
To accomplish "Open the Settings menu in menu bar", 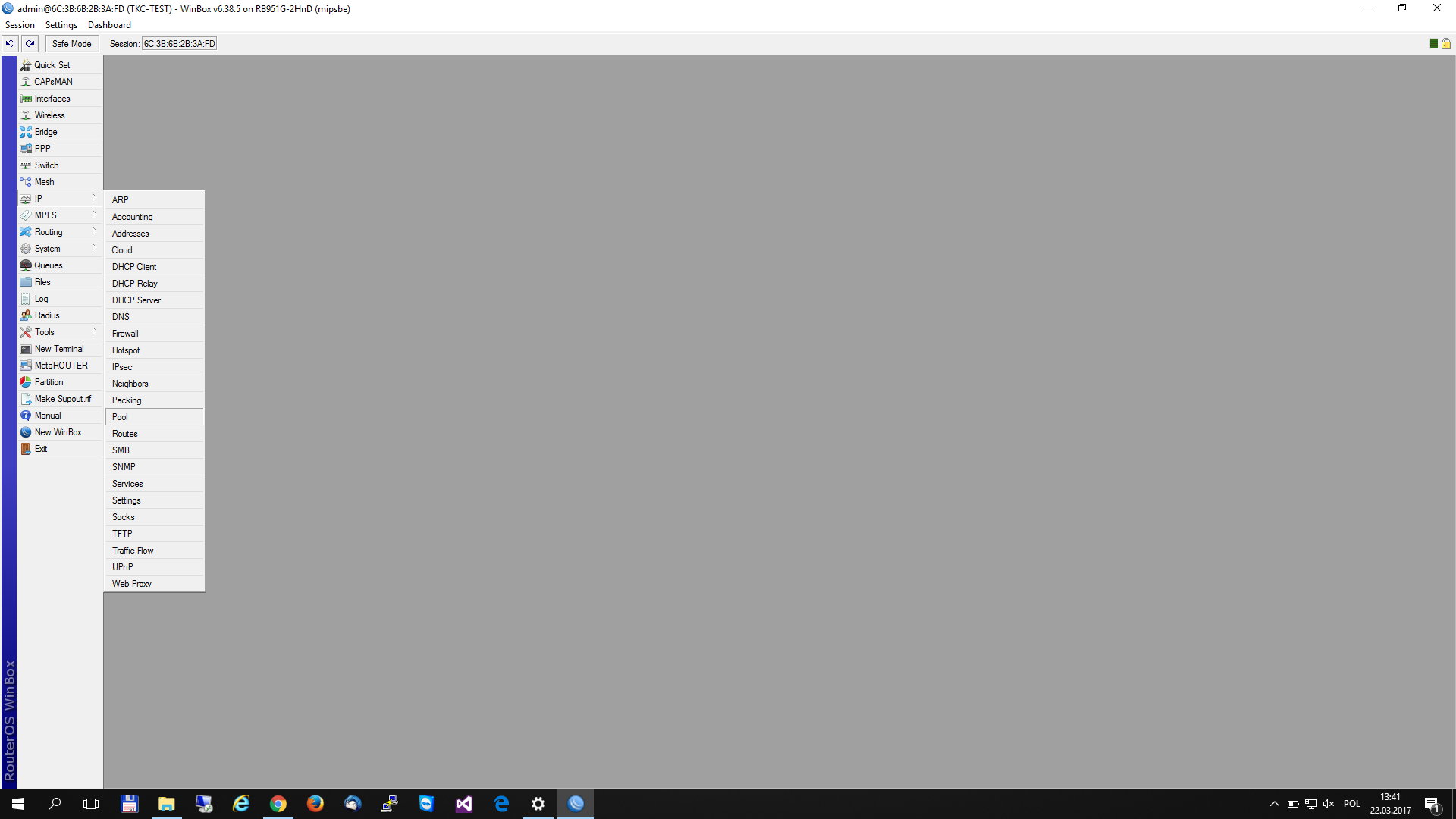I will coord(61,25).
